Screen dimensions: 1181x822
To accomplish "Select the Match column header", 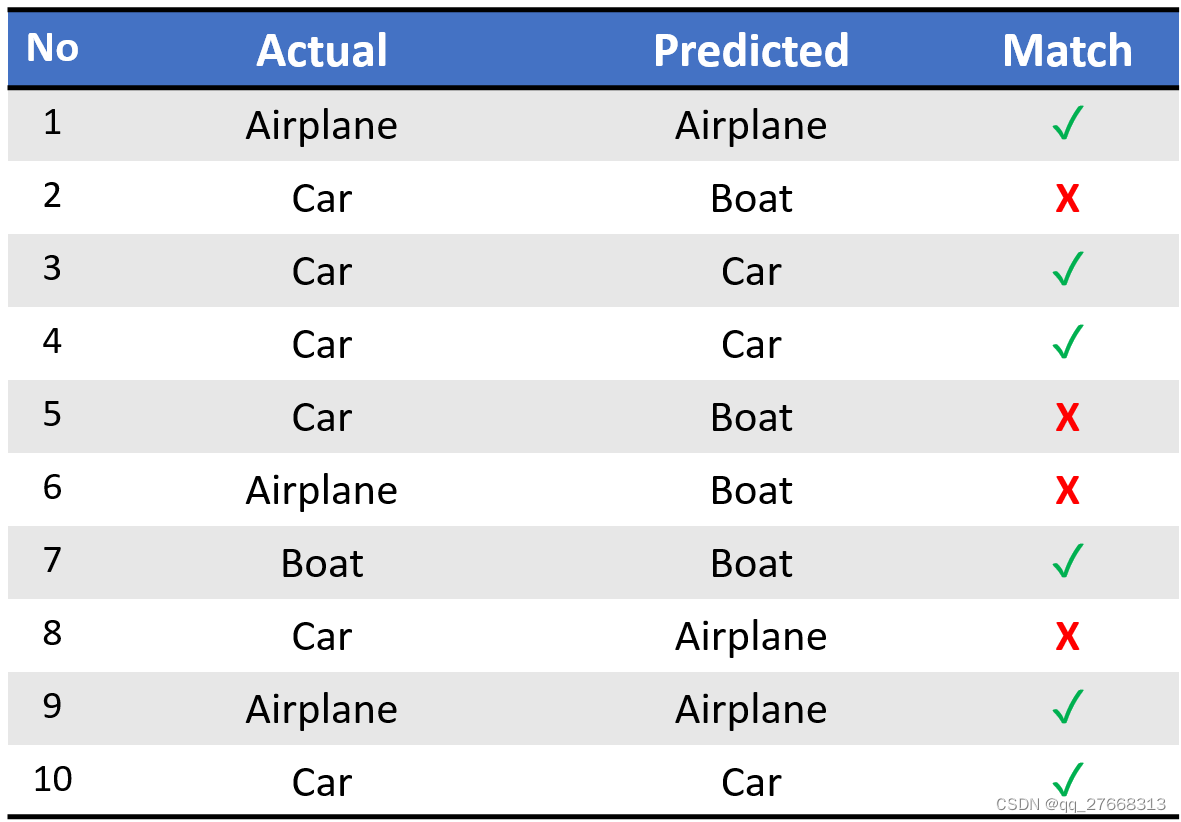I will (x=1067, y=50).
